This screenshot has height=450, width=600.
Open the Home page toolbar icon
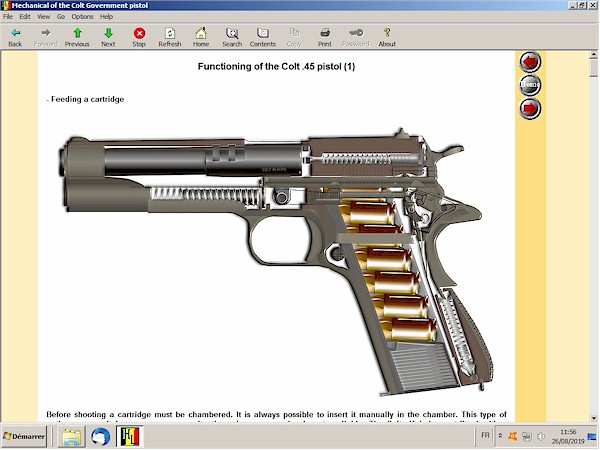(x=201, y=37)
